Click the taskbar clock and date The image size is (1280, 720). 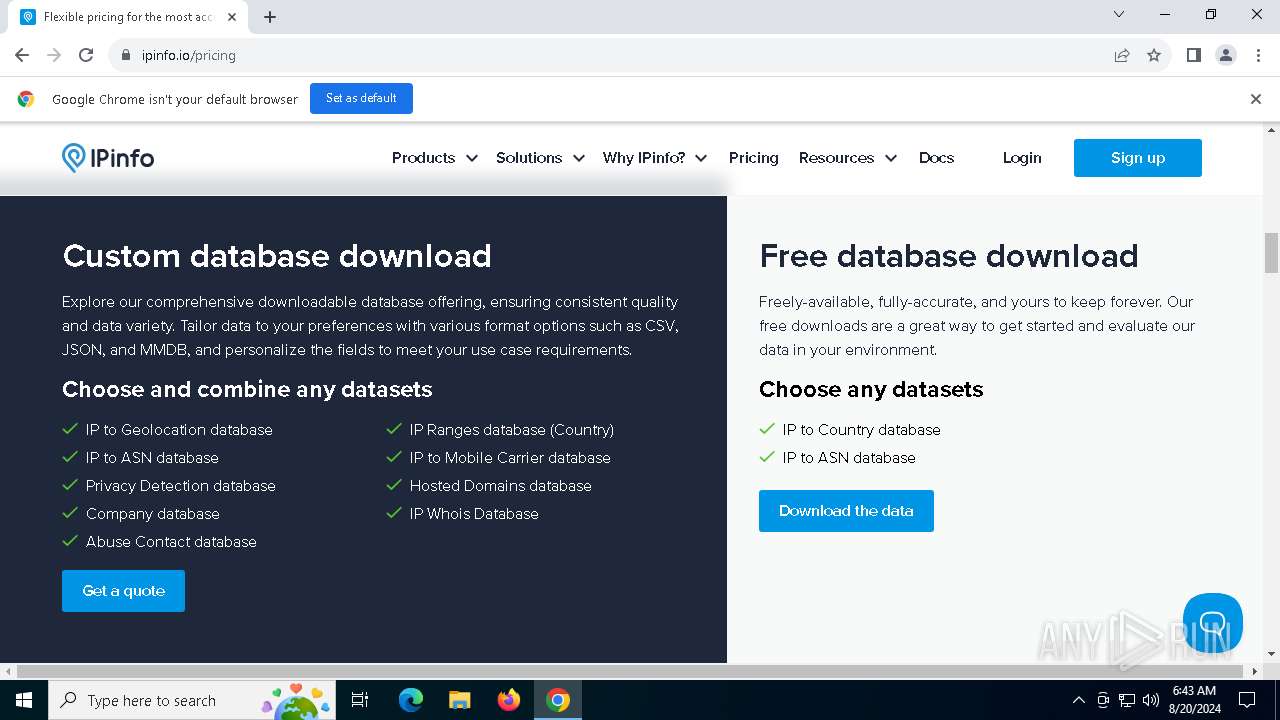pos(1194,700)
